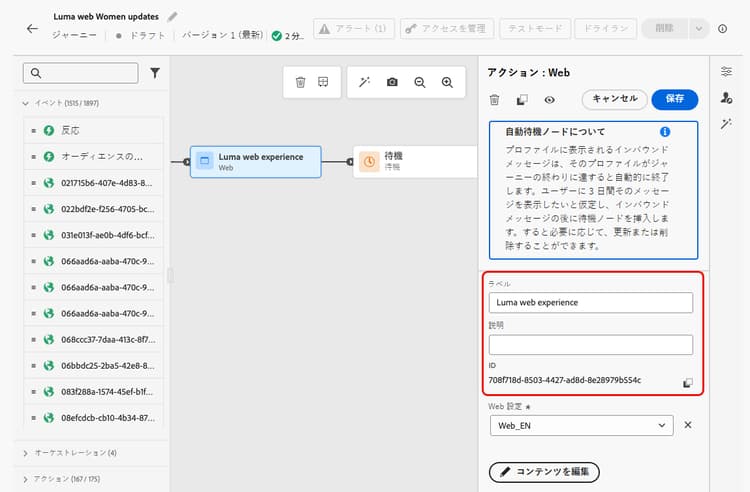Select the オーディエンスの... event
This screenshot has height=492, width=750.
(x=93, y=156)
